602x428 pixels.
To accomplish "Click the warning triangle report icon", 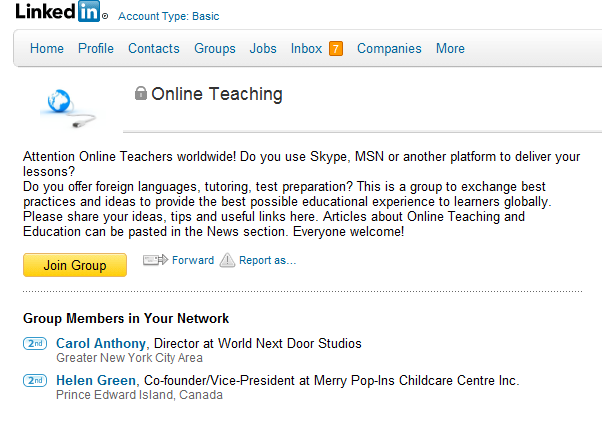I will 227,260.
